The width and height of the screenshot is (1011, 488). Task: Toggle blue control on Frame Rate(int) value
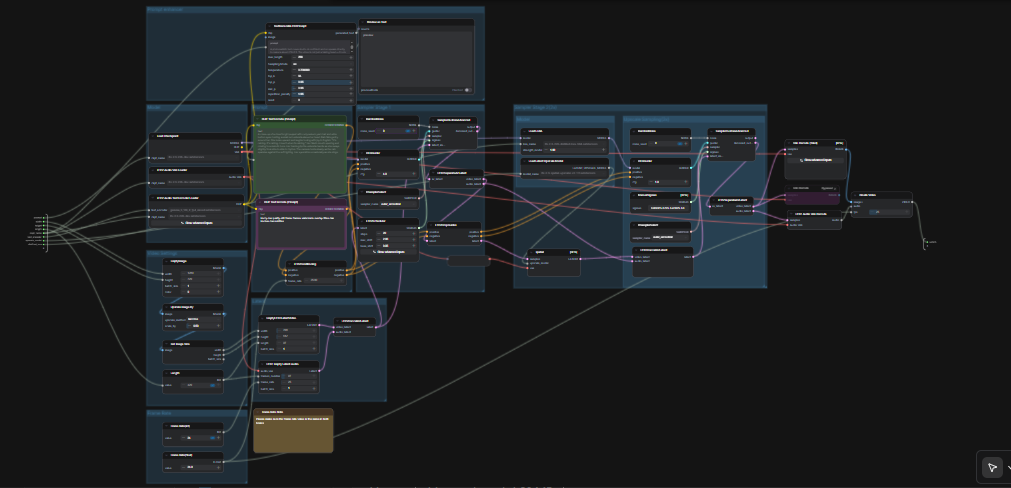click(212, 438)
